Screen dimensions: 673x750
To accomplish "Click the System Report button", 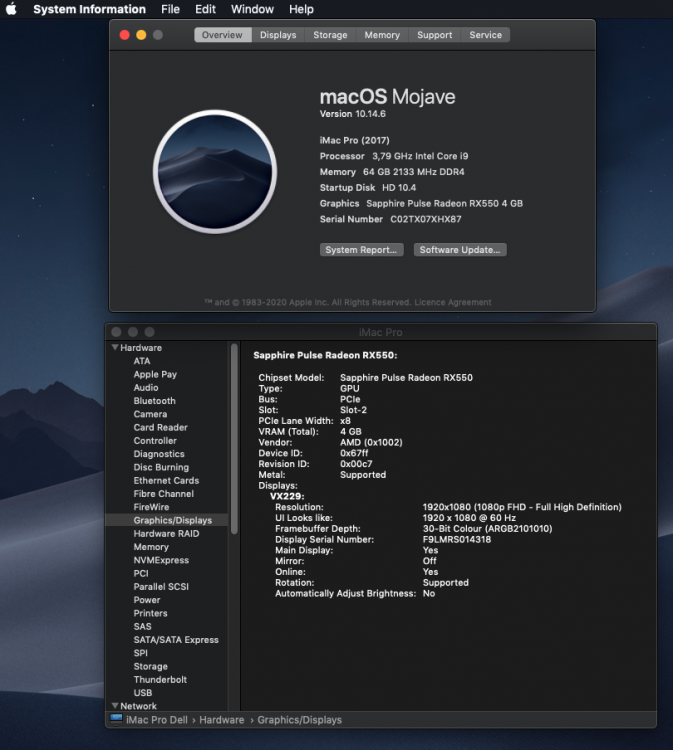I will 361,250.
